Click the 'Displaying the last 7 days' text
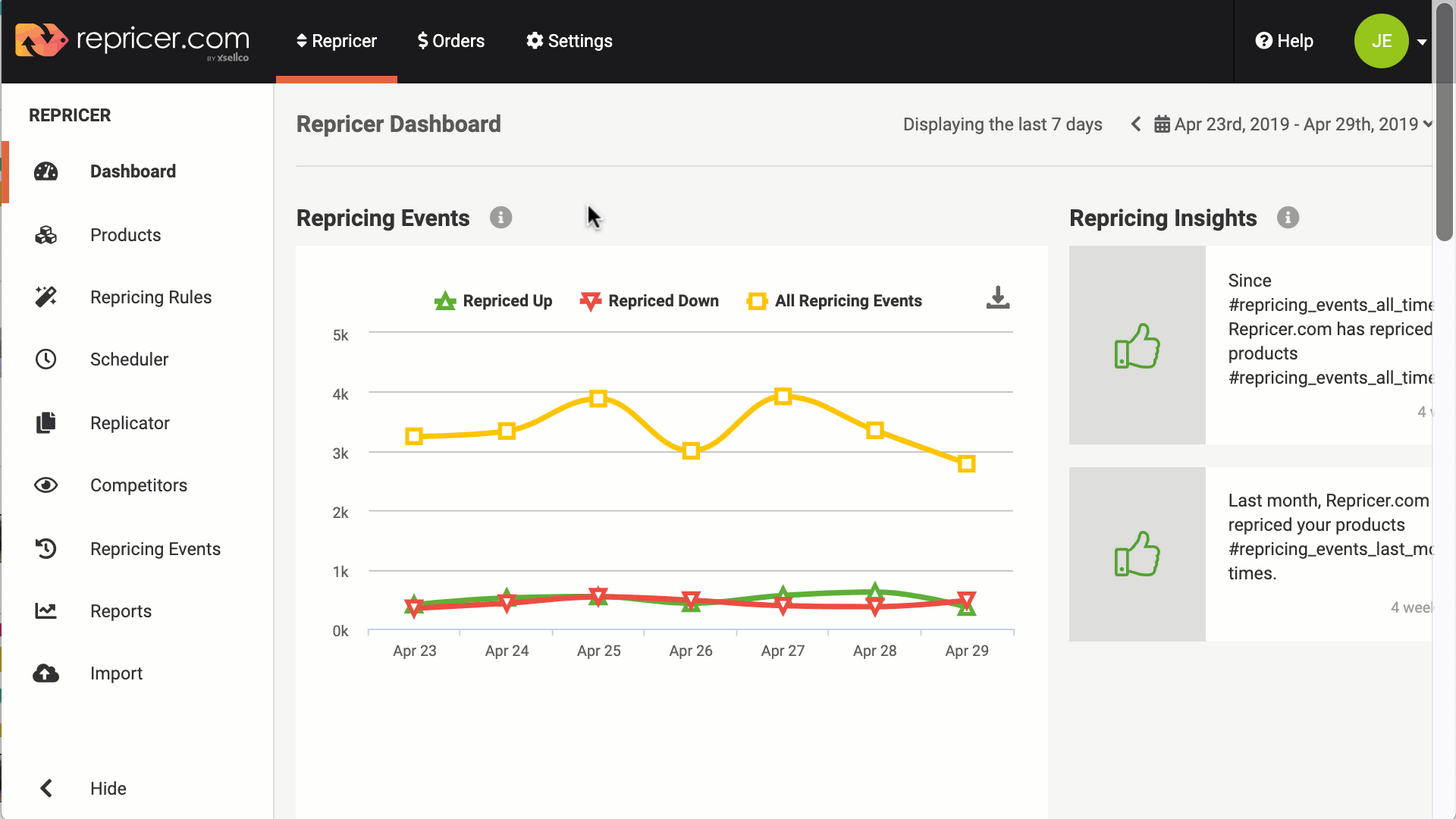The width and height of the screenshot is (1456, 819). pyautogui.click(x=1003, y=124)
